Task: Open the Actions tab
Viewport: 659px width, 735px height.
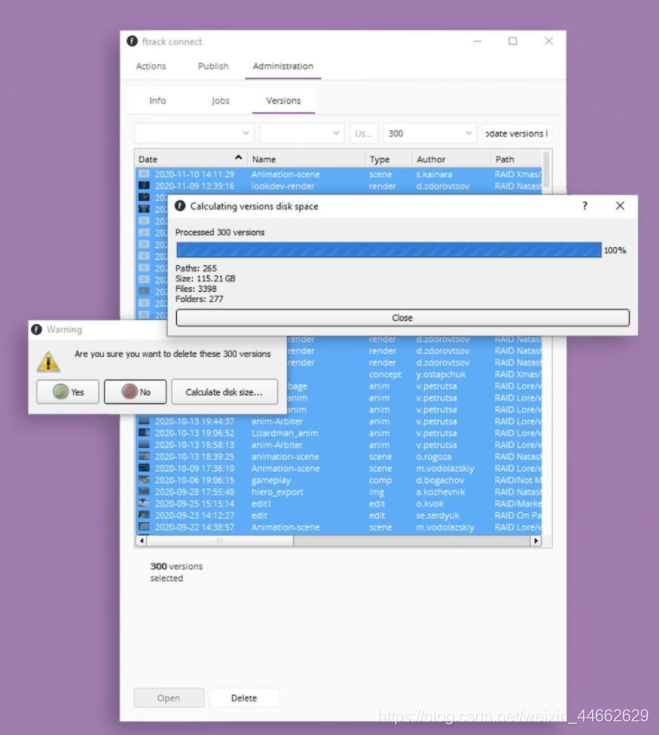Action: pos(151,66)
